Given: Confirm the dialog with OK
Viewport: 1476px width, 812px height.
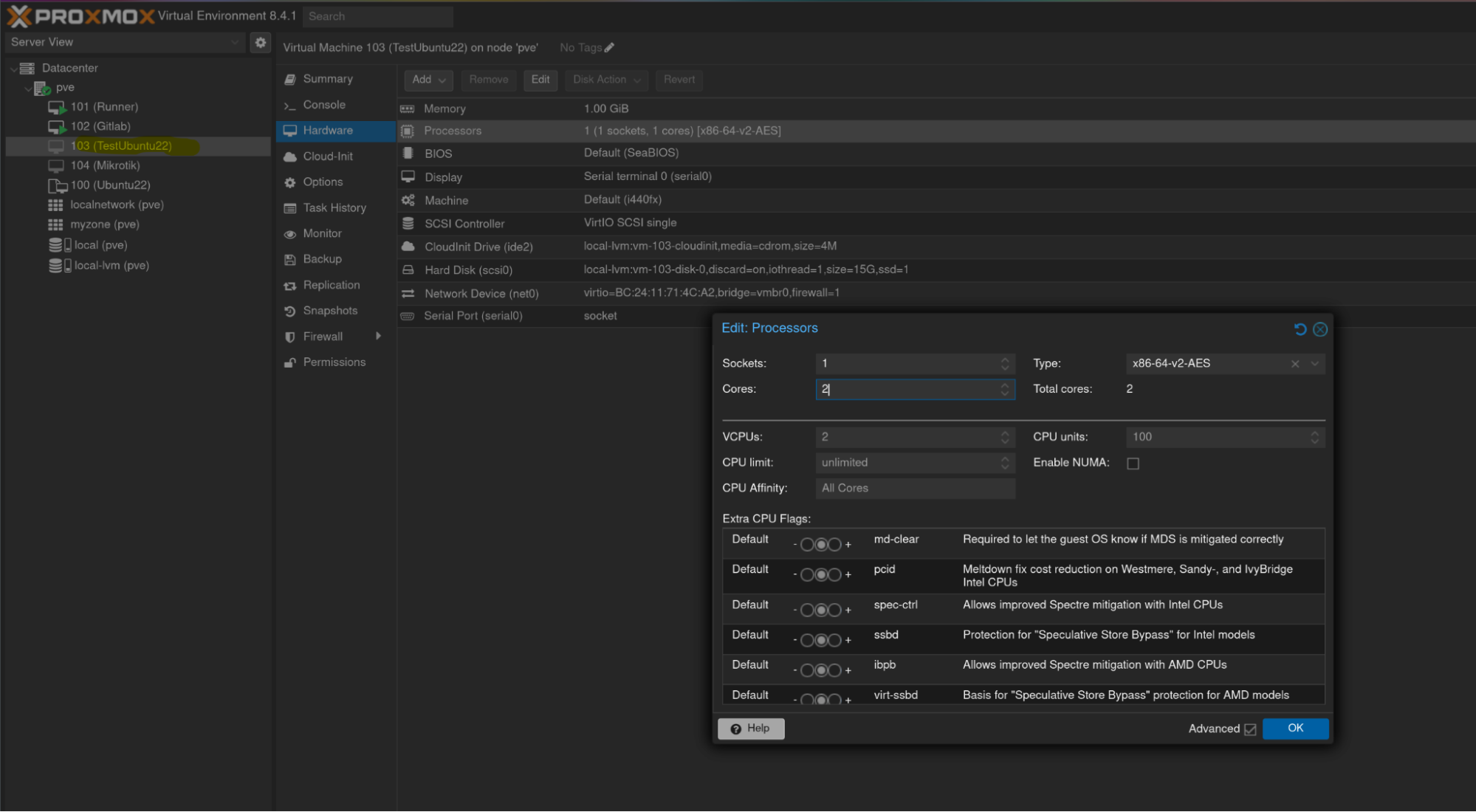Looking at the screenshot, I should 1295,729.
